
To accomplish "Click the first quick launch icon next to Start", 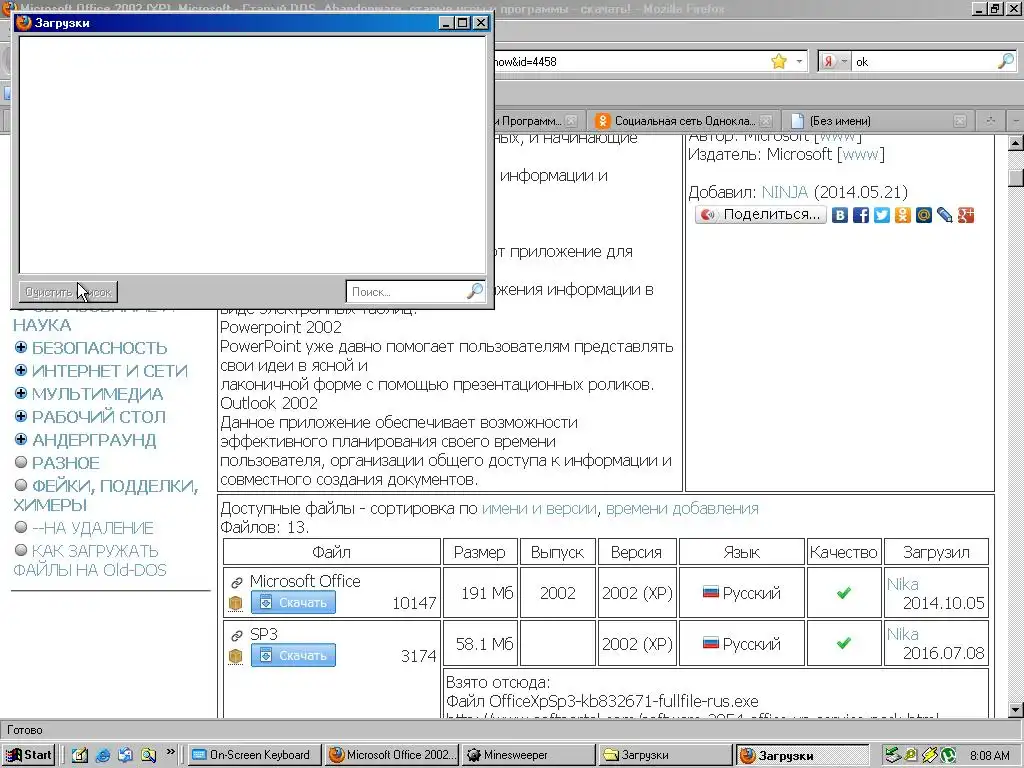I will tap(80, 755).
